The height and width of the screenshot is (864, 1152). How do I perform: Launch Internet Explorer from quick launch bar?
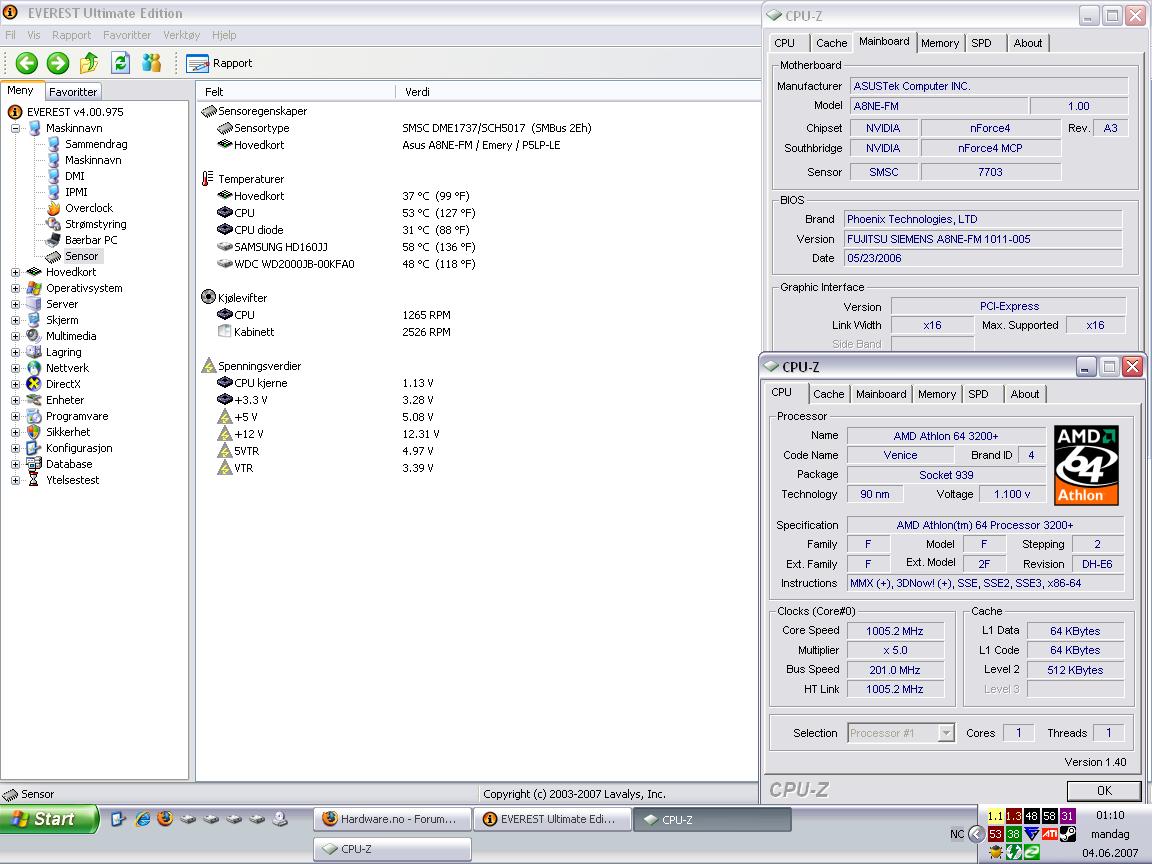tap(143, 818)
